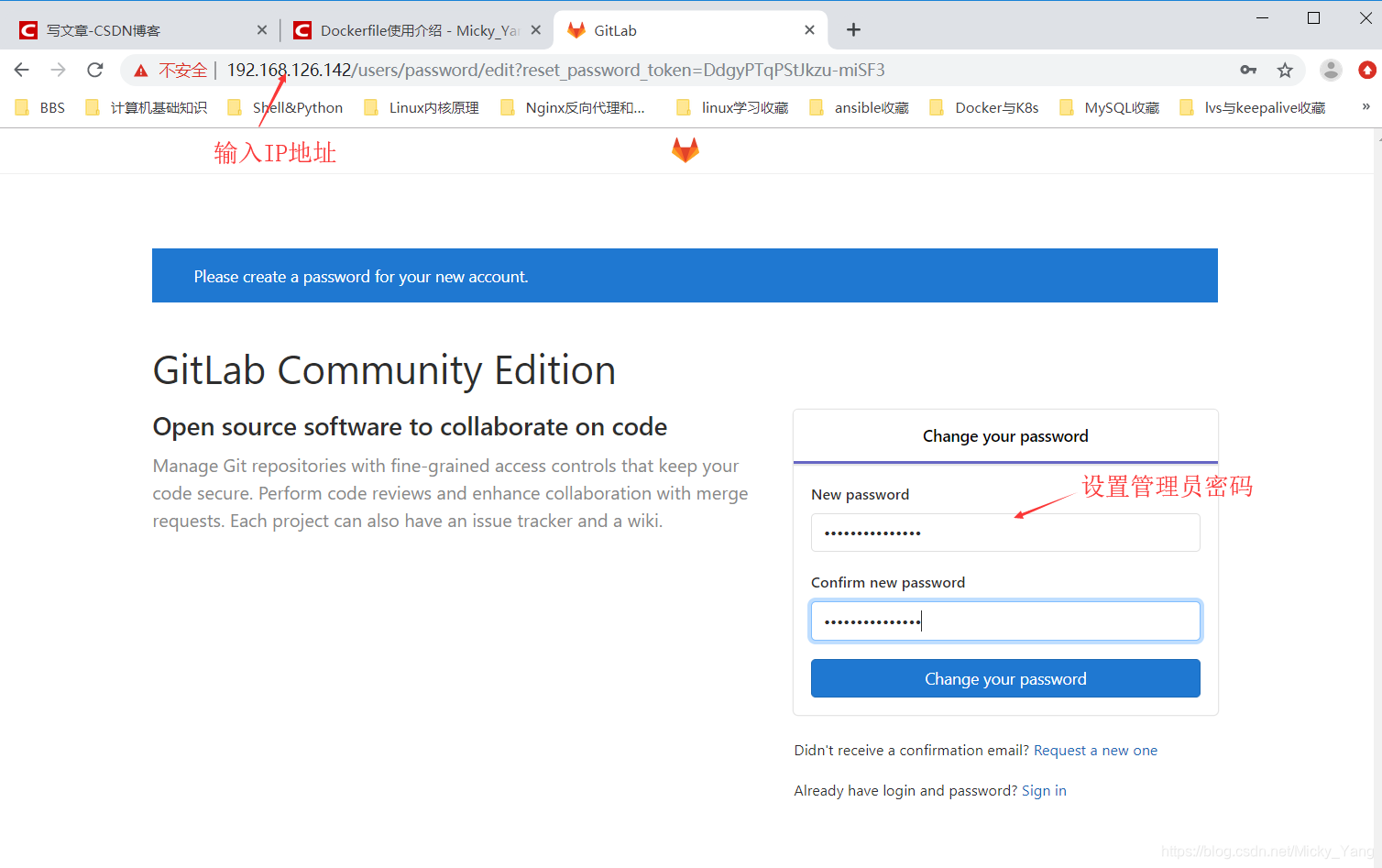
Task: Open the BBS bookmark folder
Action: click(40, 107)
